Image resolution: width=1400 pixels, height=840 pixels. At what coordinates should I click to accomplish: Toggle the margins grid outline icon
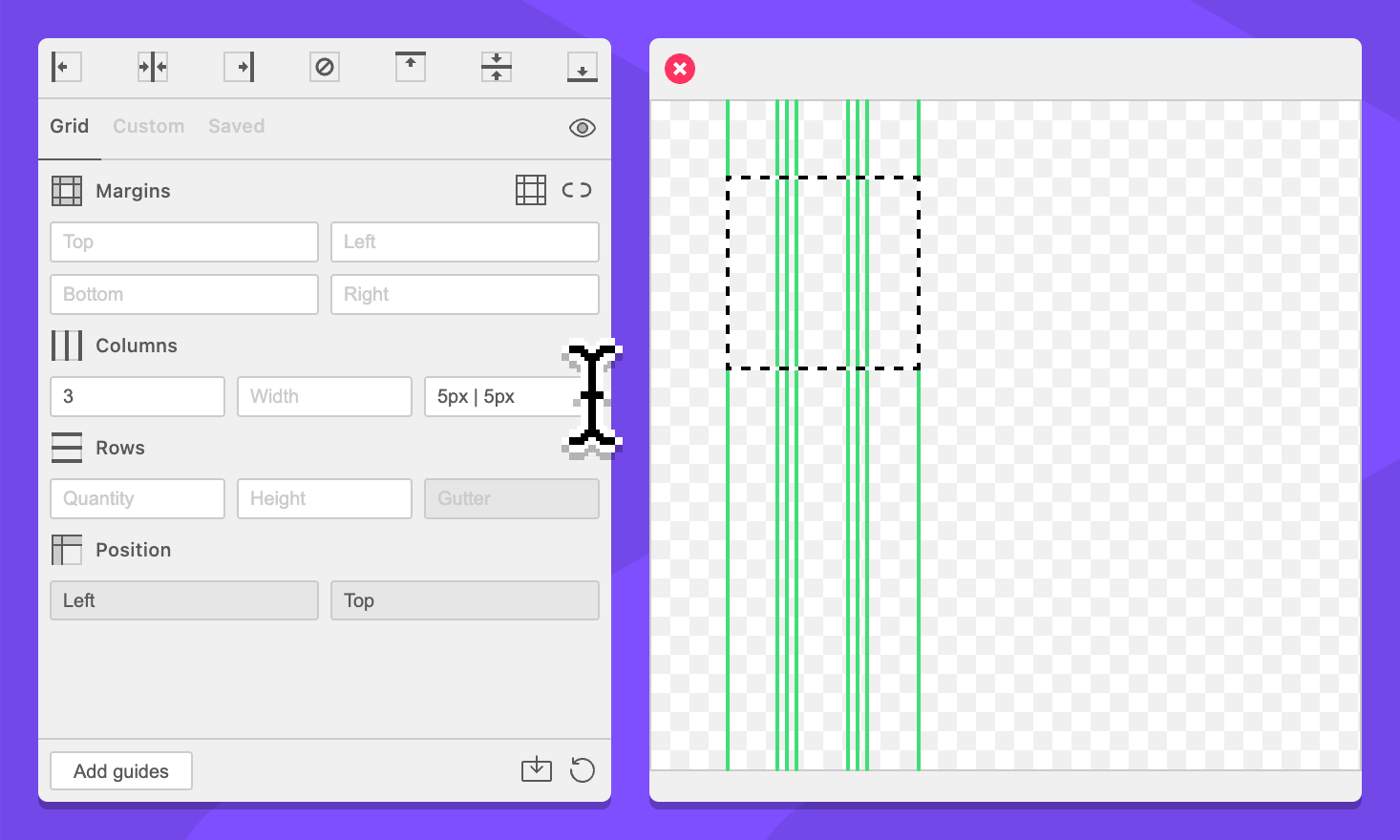tap(531, 190)
